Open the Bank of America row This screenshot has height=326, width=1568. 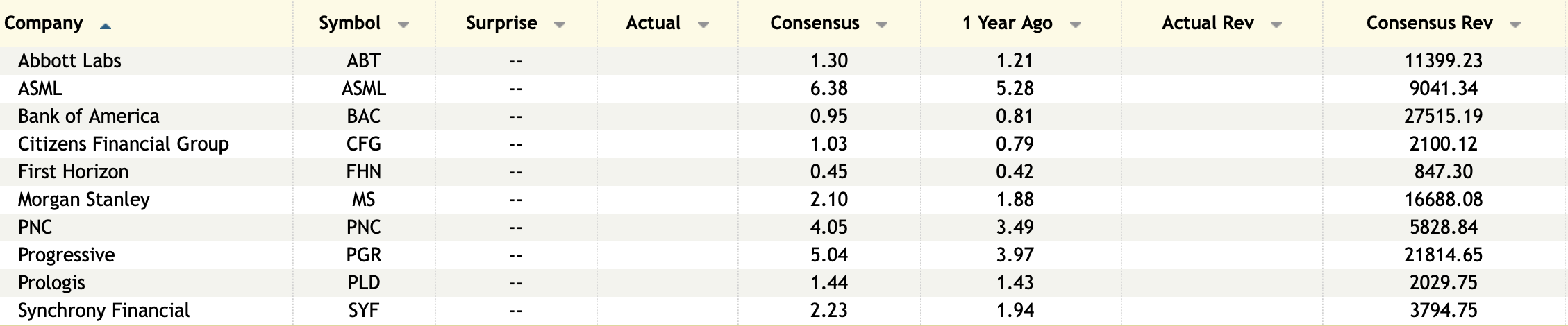[88, 117]
